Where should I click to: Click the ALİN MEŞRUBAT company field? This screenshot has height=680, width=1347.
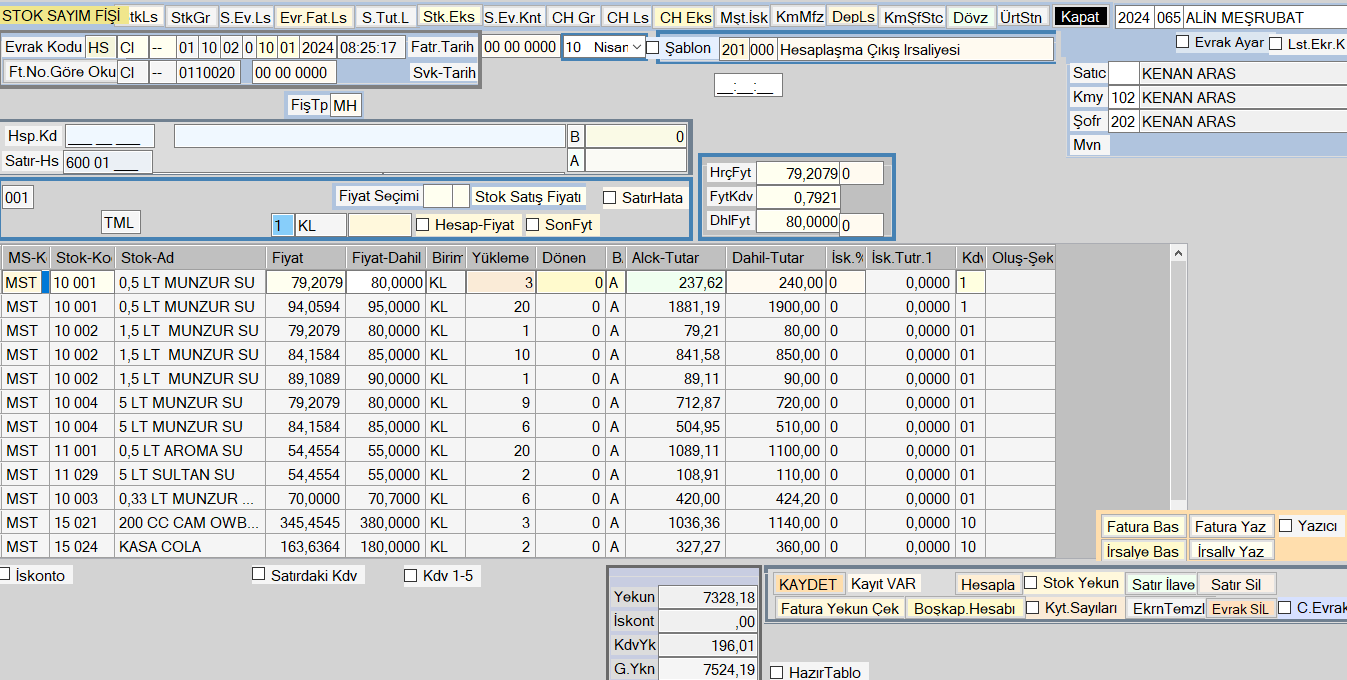(1265, 18)
